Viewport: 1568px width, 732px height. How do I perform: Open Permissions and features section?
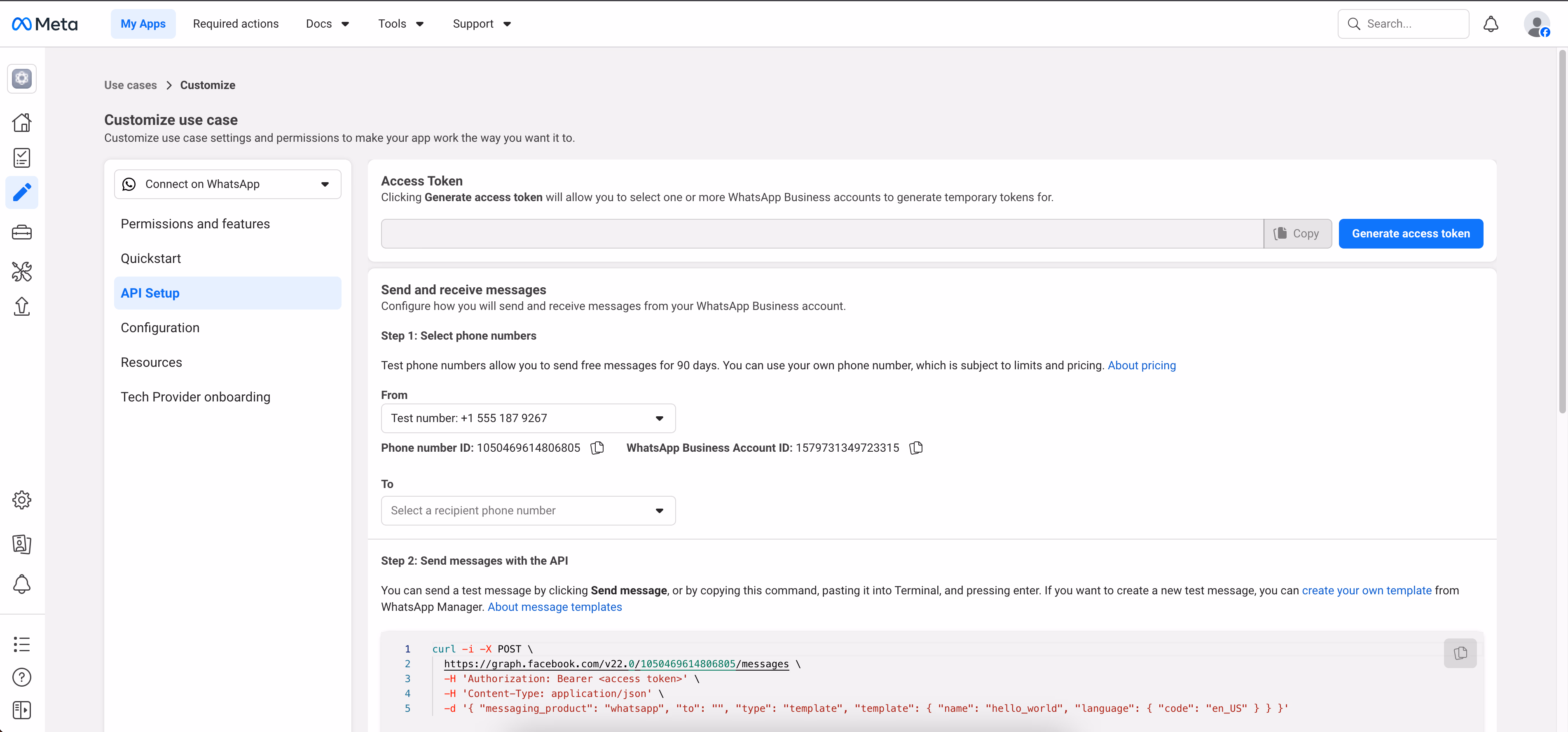point(195,223)
